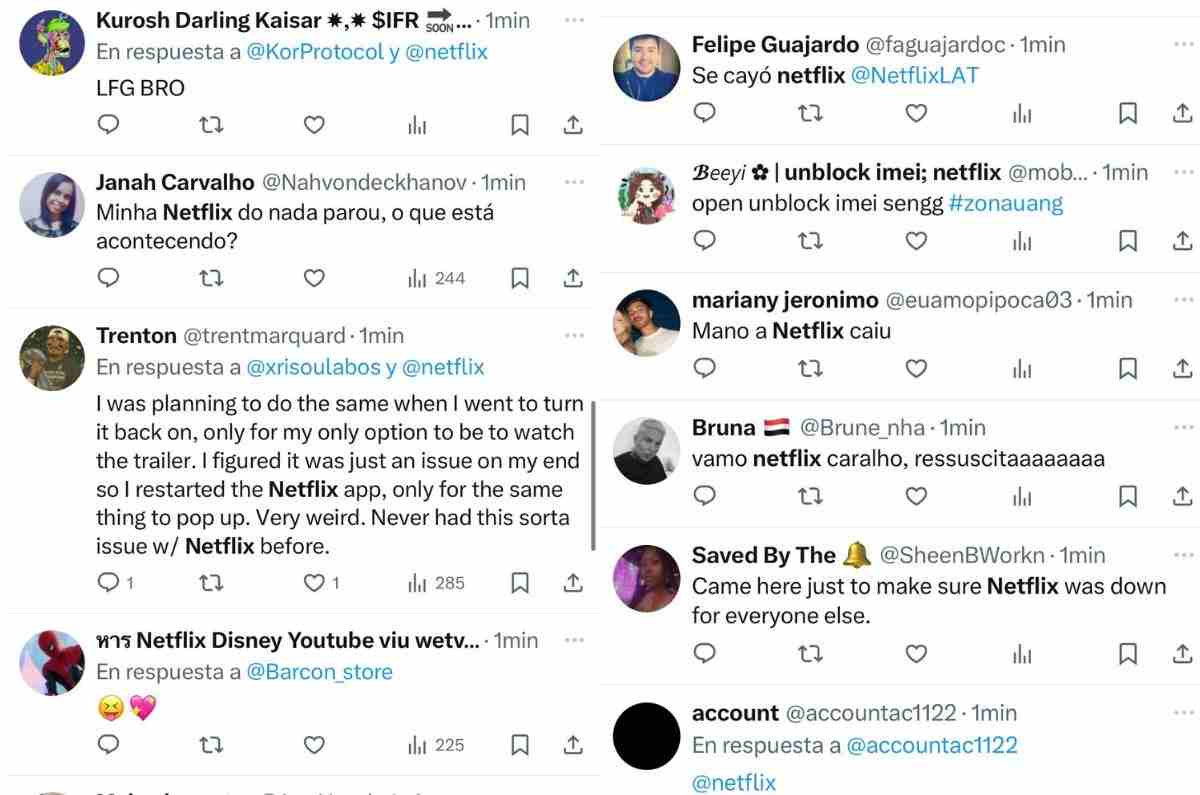Retweet Beeyi's unblock imei tweet
The image size is (1200, 795).
810,240
